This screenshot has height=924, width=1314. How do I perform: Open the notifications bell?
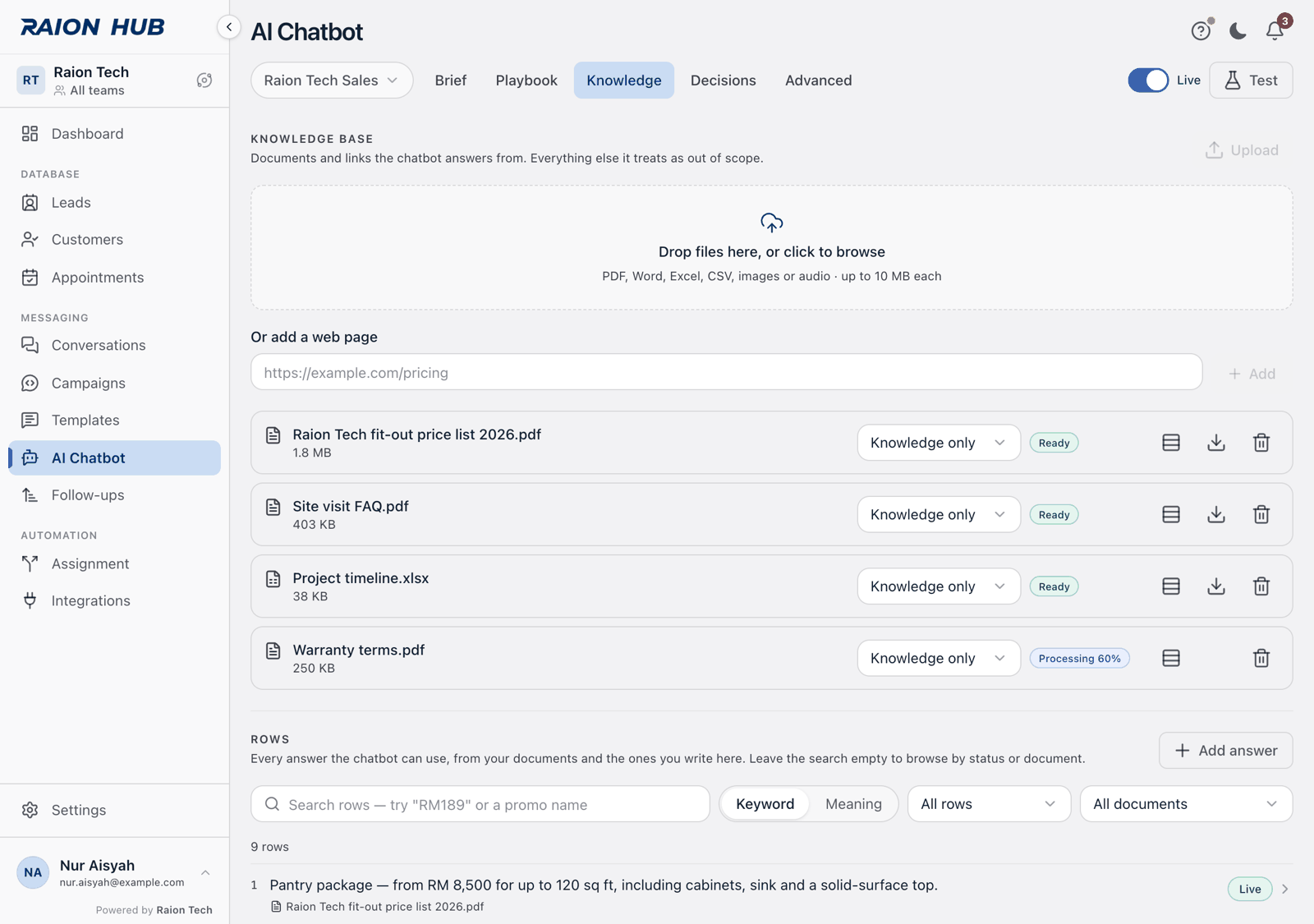(1275, 30)
